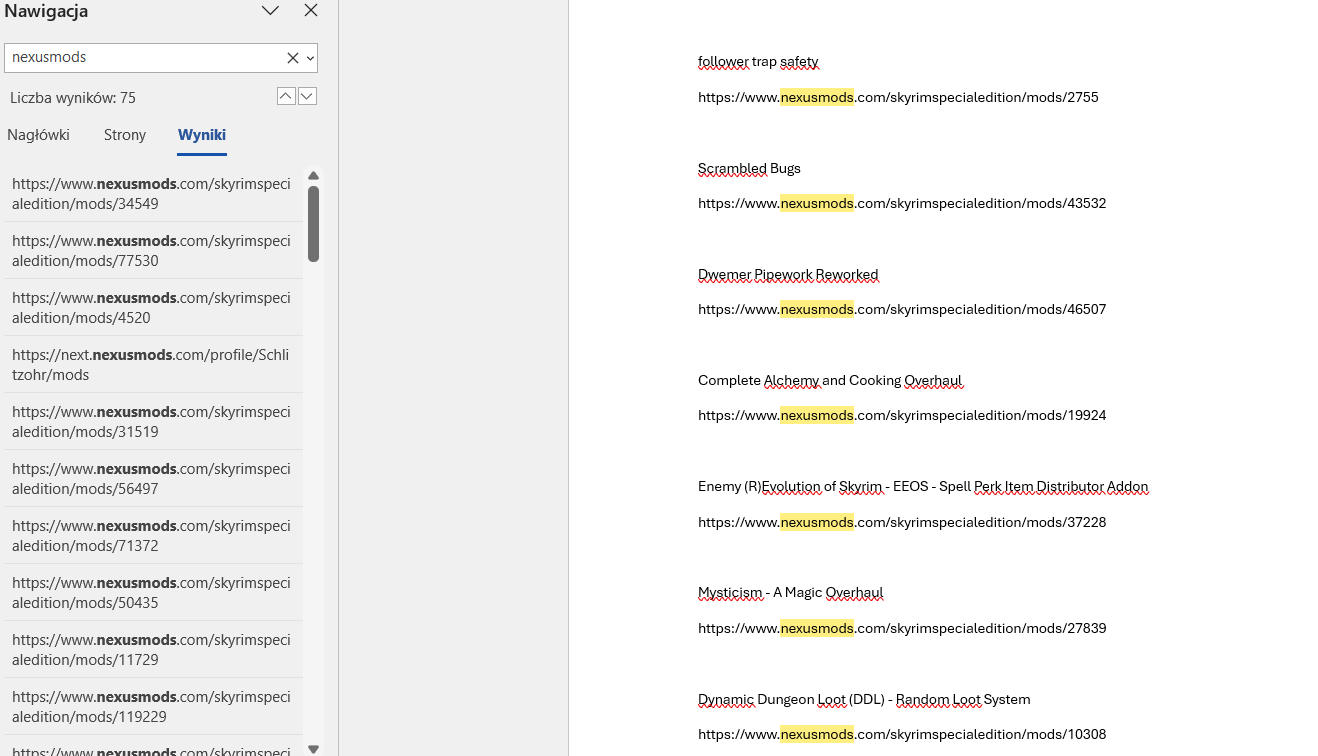Click the Scrambled Bugs title
1318x756 pixels.
pos(749,168)
